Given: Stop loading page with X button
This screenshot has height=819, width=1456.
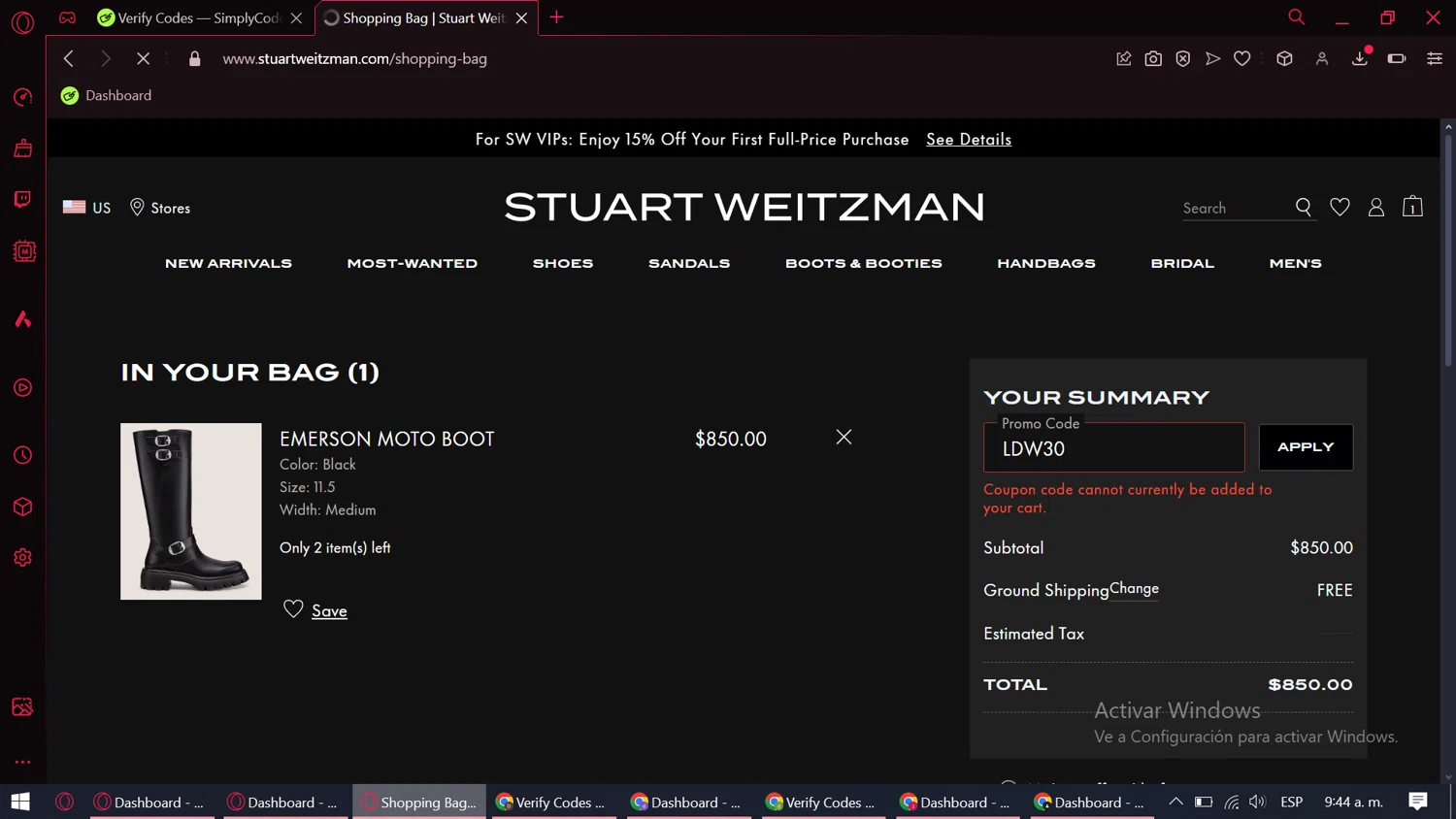Looking at the screenshot, I should [143, 58].
